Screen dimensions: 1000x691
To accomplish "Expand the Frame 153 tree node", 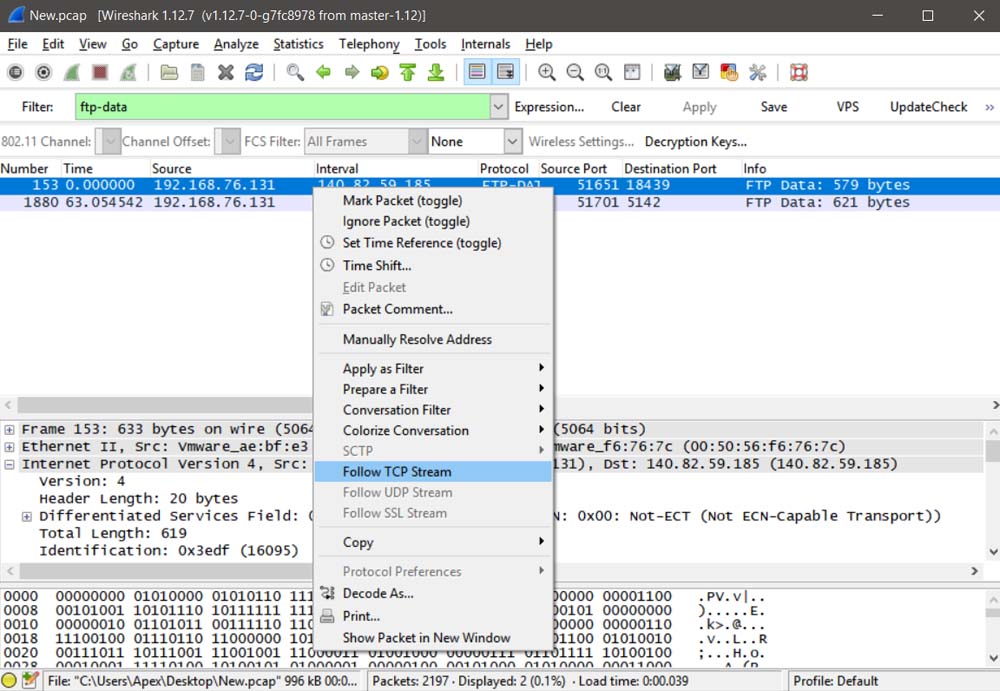I will pyautogui.click(x=9, y=430).
